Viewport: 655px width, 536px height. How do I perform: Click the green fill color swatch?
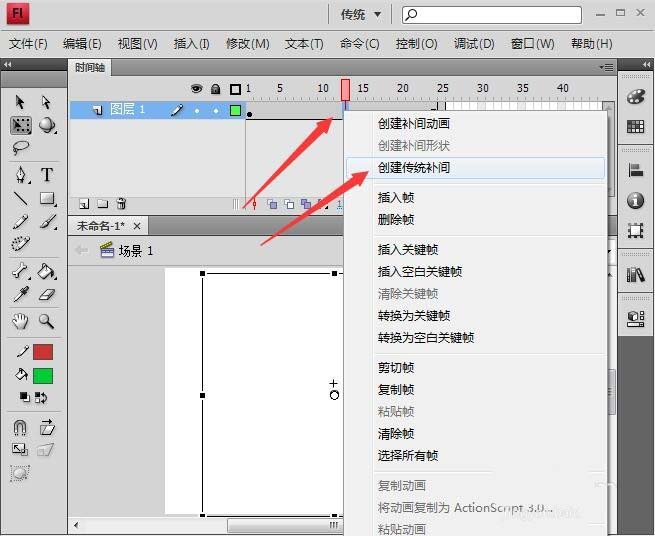coord(43,376)
